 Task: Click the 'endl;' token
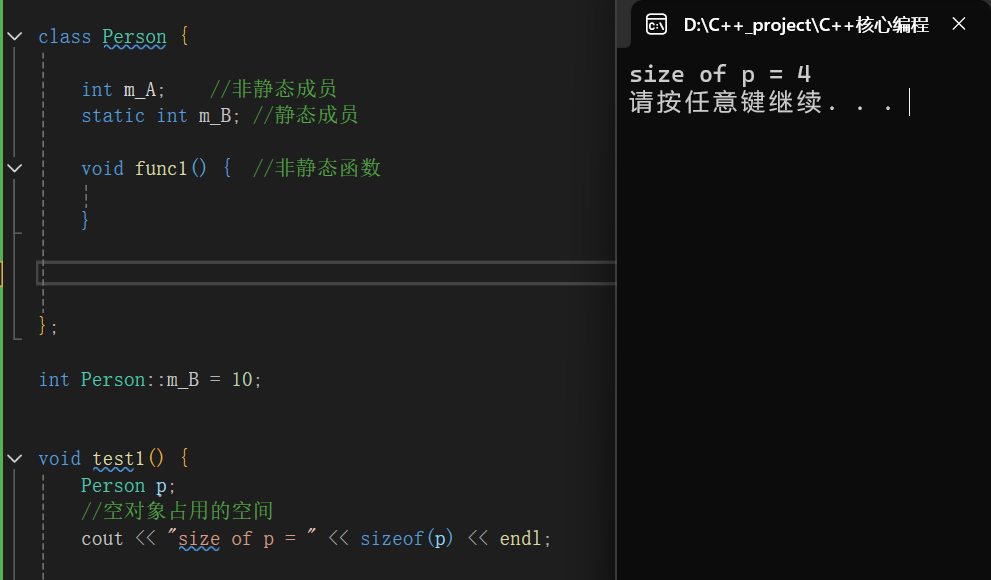pos(525,538)
